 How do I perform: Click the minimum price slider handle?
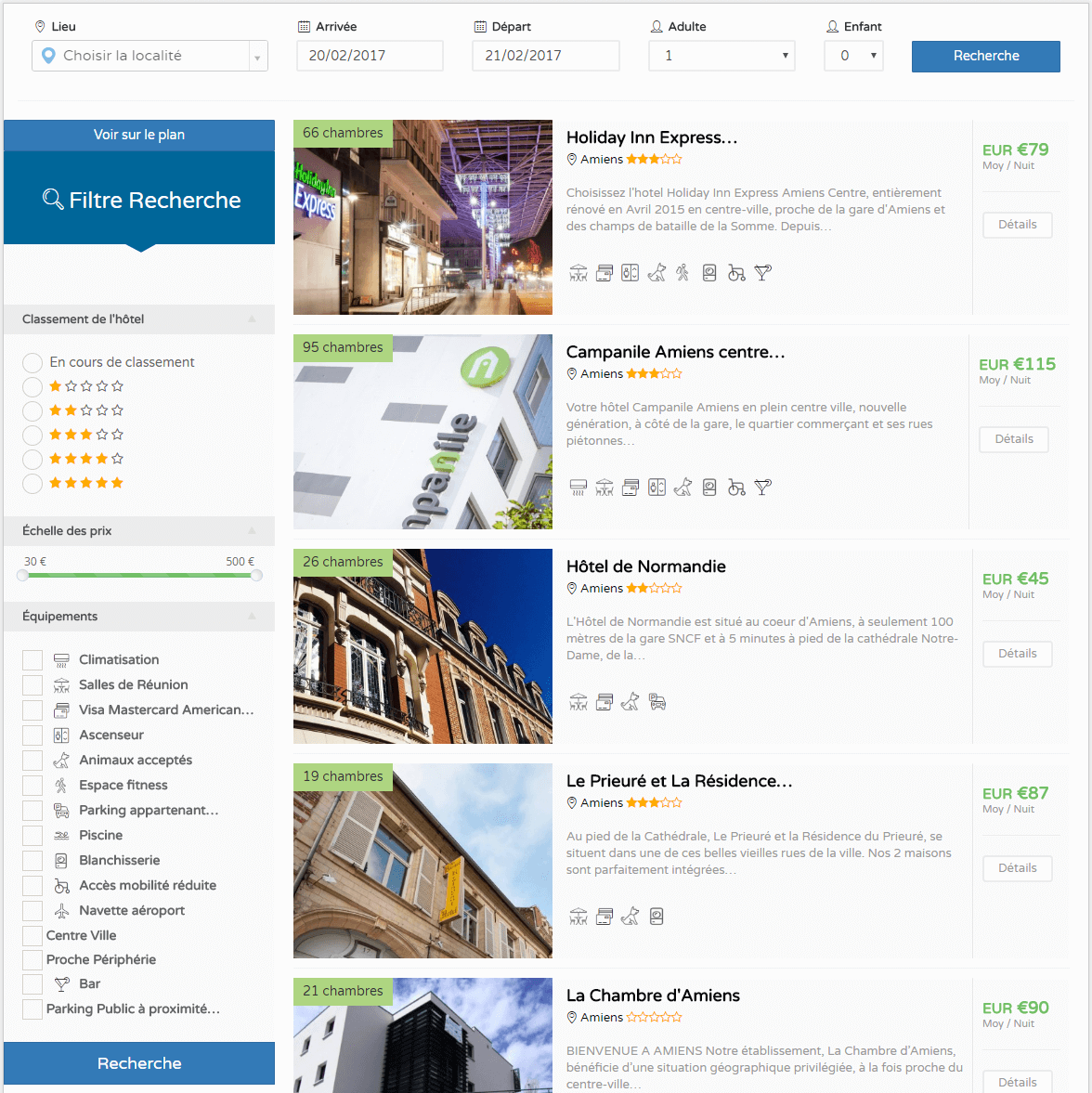[x=23, y=576]
